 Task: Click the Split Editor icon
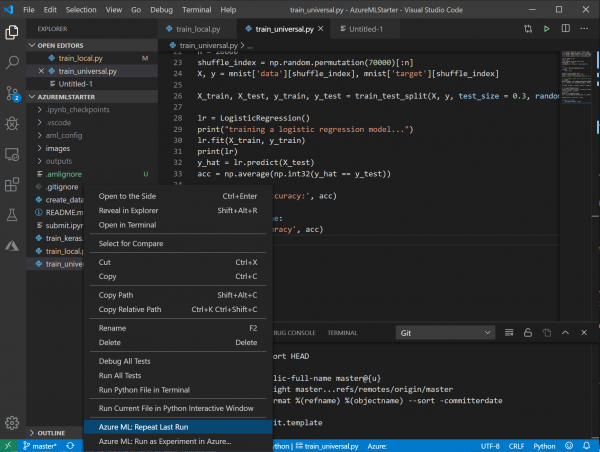567,29
